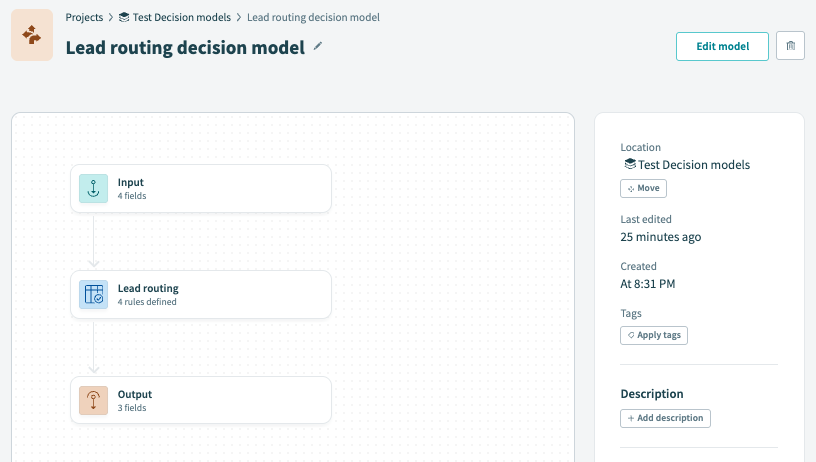Click the orange Output node icon
816x462 pixels.
click(x=93, y=401)
